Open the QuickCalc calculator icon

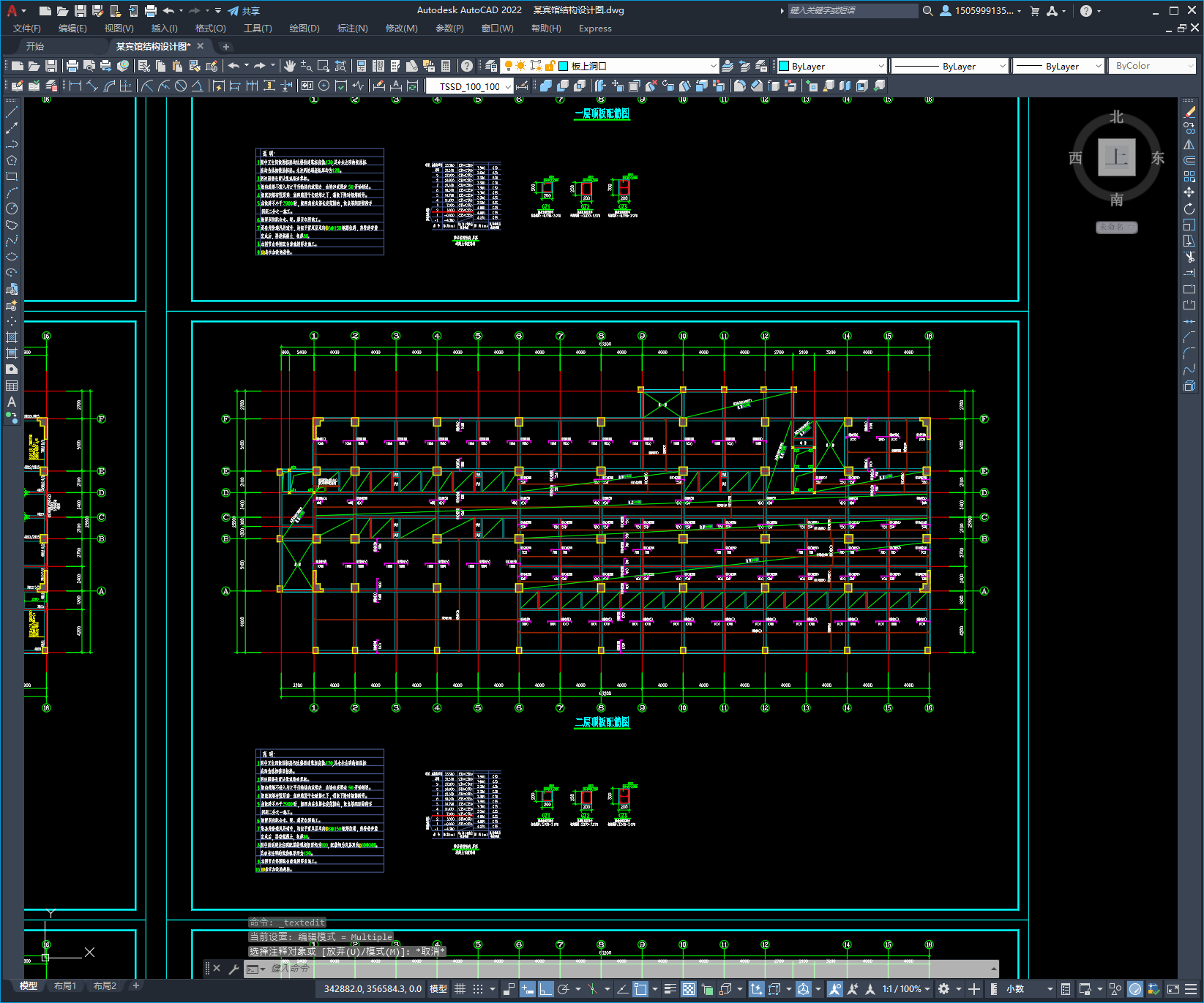tap(446, 66)
